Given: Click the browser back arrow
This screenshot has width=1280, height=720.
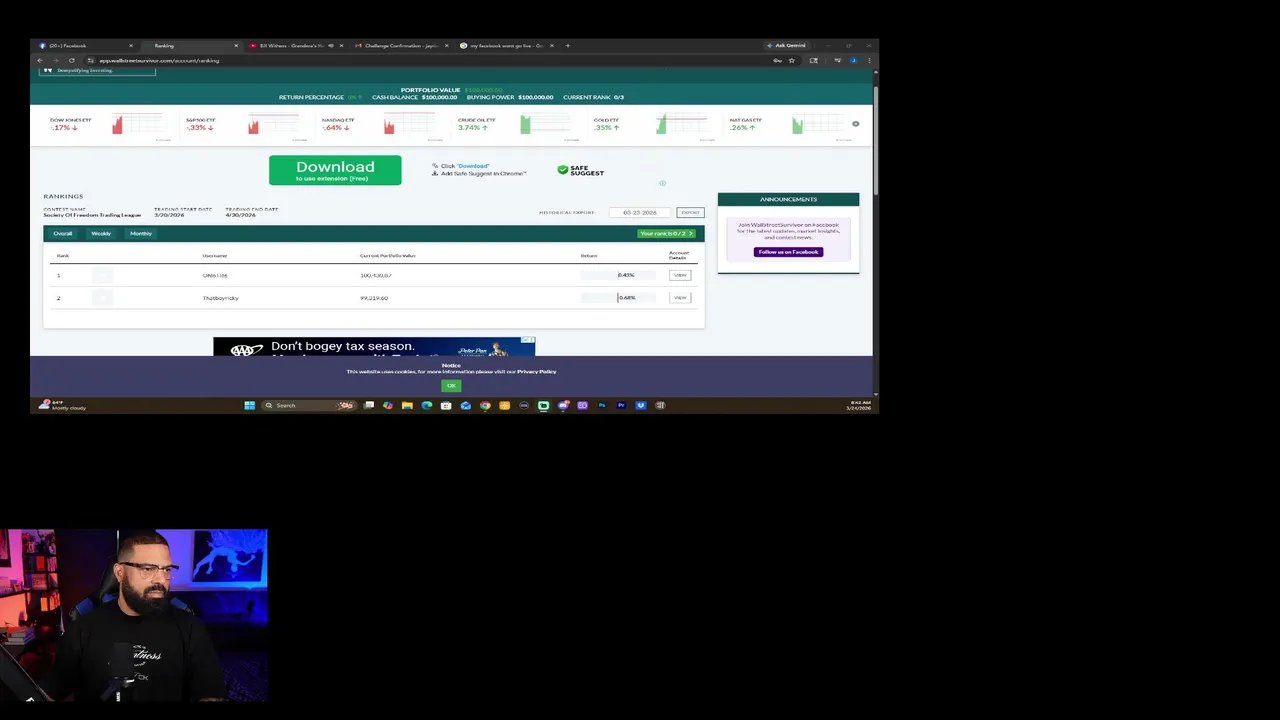Looking at the screenshot, I should (40, 60).
